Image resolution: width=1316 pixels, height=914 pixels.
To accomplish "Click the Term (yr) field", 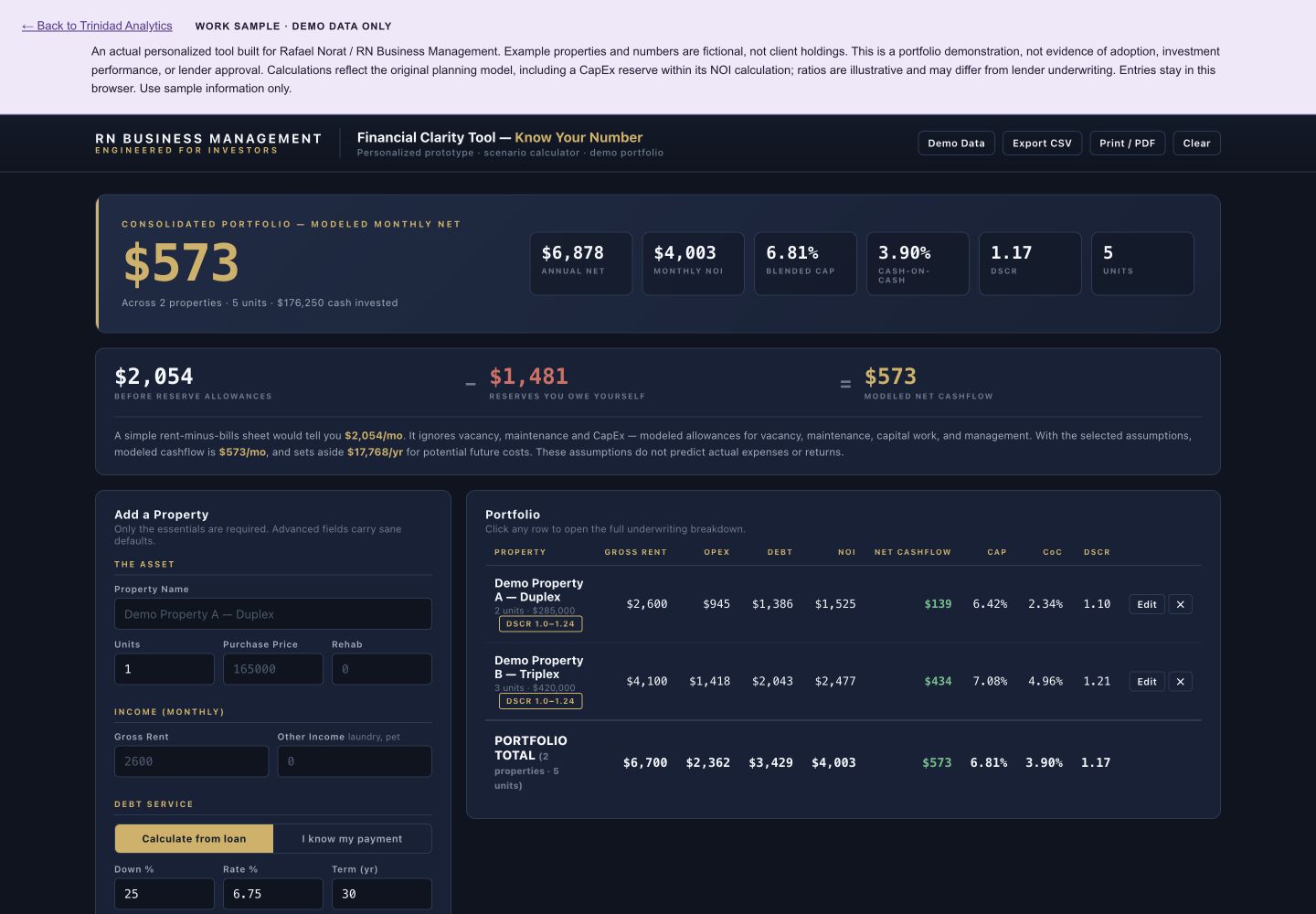I will pyautogui.click(x=382, y=894).
